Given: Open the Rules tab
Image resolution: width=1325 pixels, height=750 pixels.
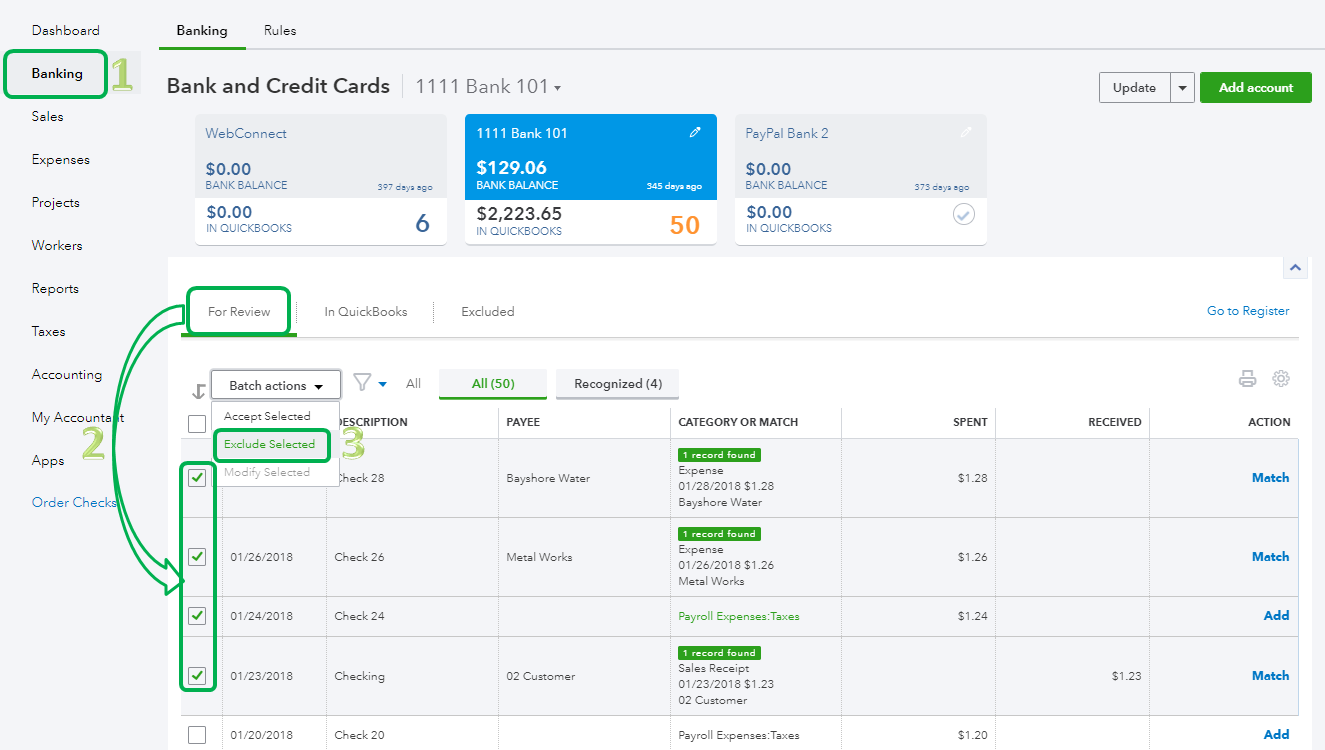Looking at the screenshot, I should (x=280, y=30).
